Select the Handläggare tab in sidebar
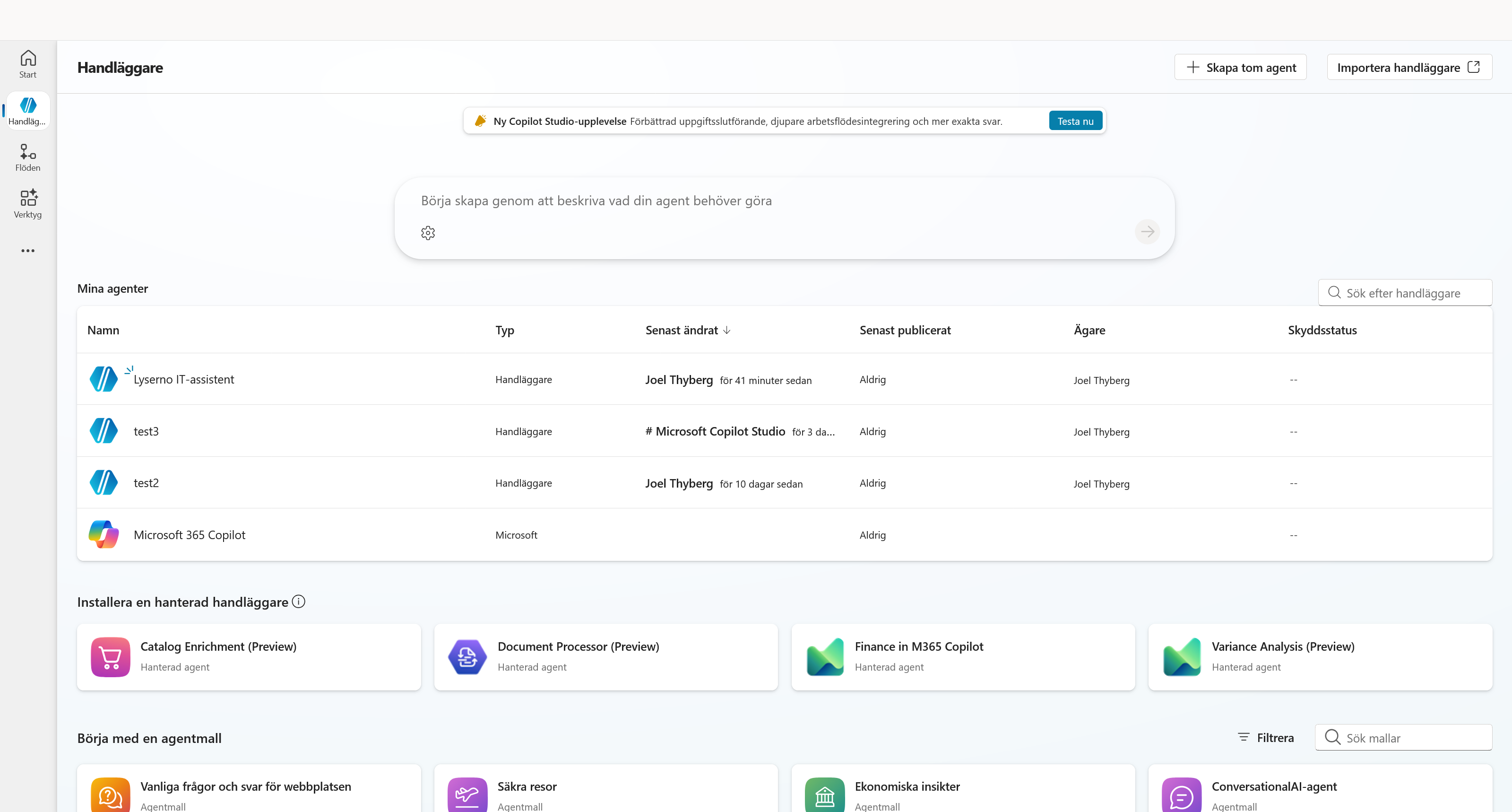This screenshot has height=812, width=1512. (x=27, y=110)
